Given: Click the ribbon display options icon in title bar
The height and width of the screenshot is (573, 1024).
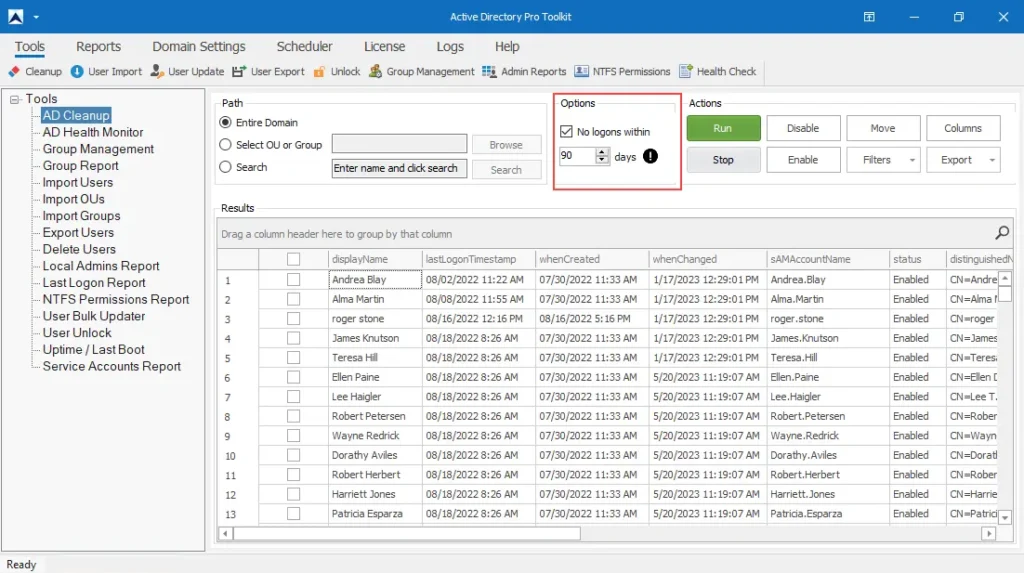Looking at the screenshot, I should [x=869, y=17].
